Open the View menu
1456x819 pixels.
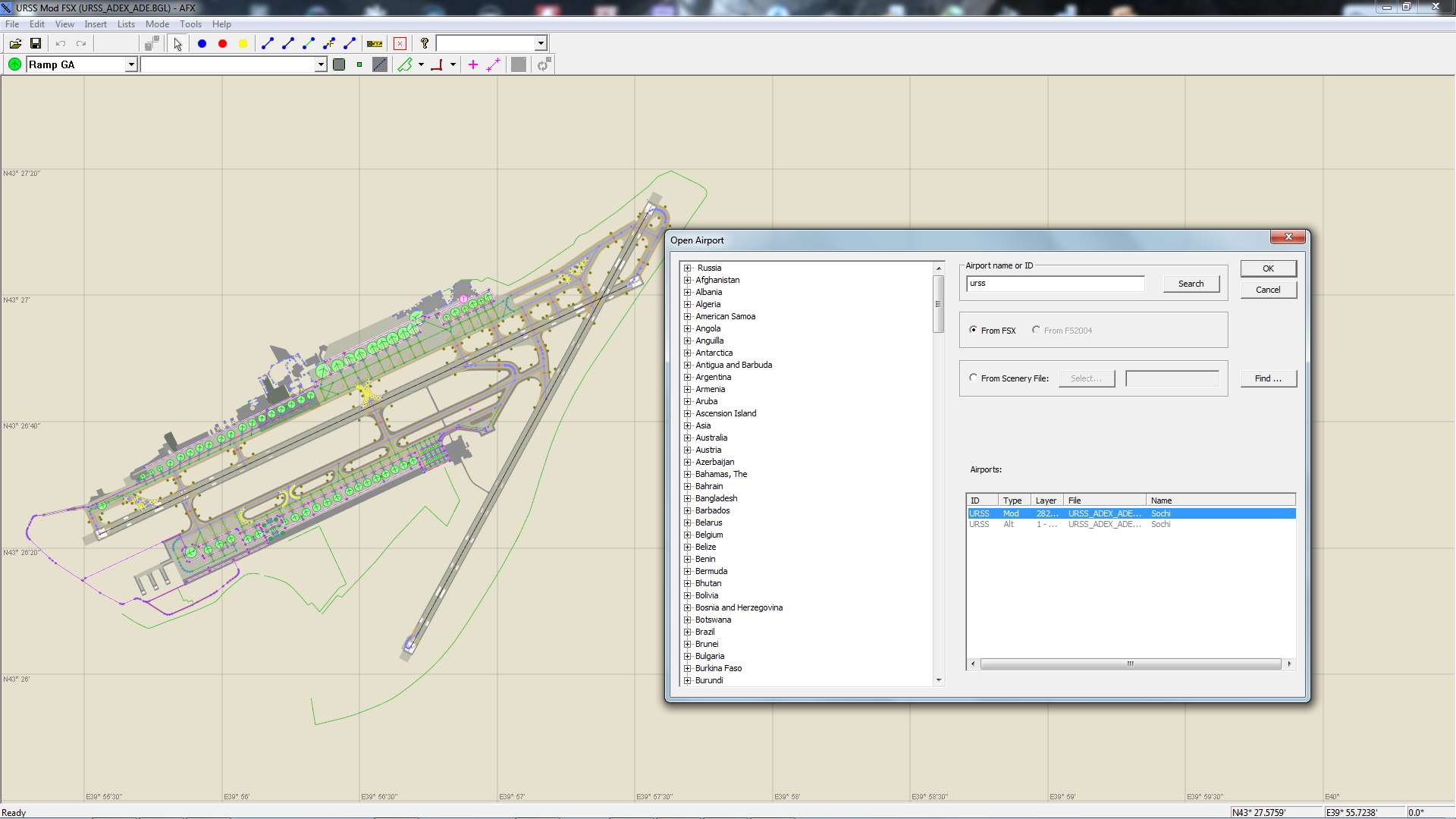click(x=64, y=24)
